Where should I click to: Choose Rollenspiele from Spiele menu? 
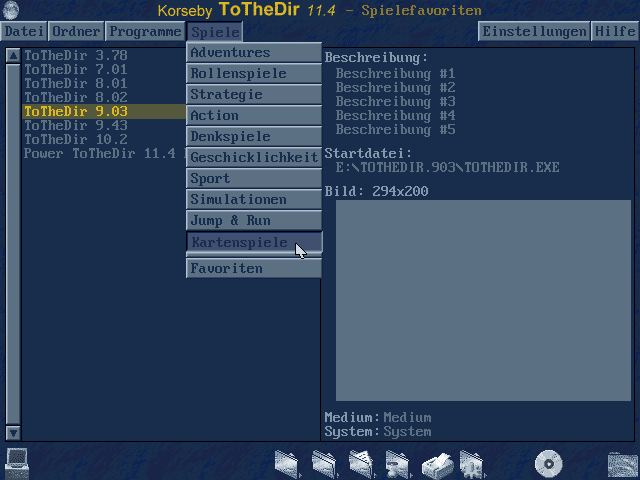254,73
